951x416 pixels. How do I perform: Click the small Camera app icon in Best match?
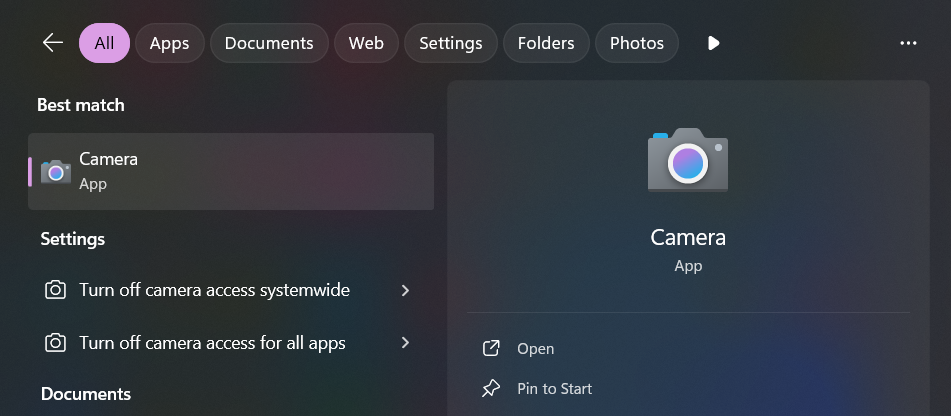(x=56, y=172)
